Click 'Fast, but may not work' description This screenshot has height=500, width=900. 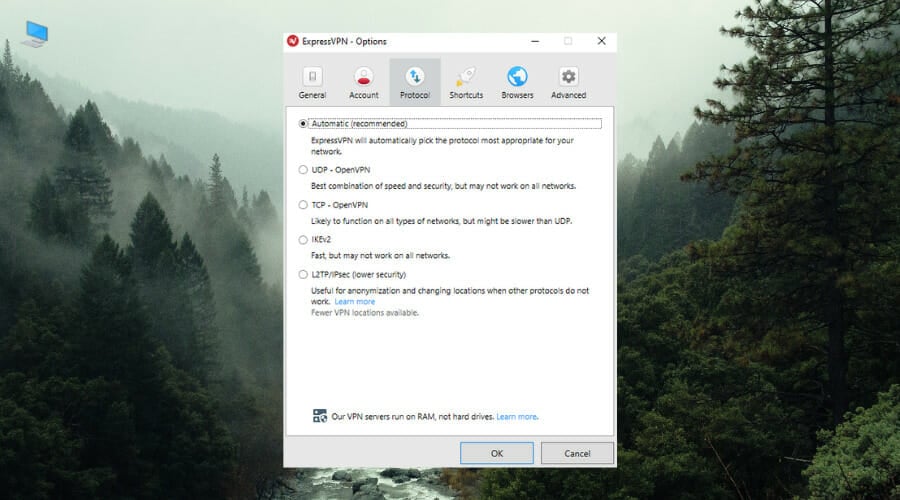381,255
